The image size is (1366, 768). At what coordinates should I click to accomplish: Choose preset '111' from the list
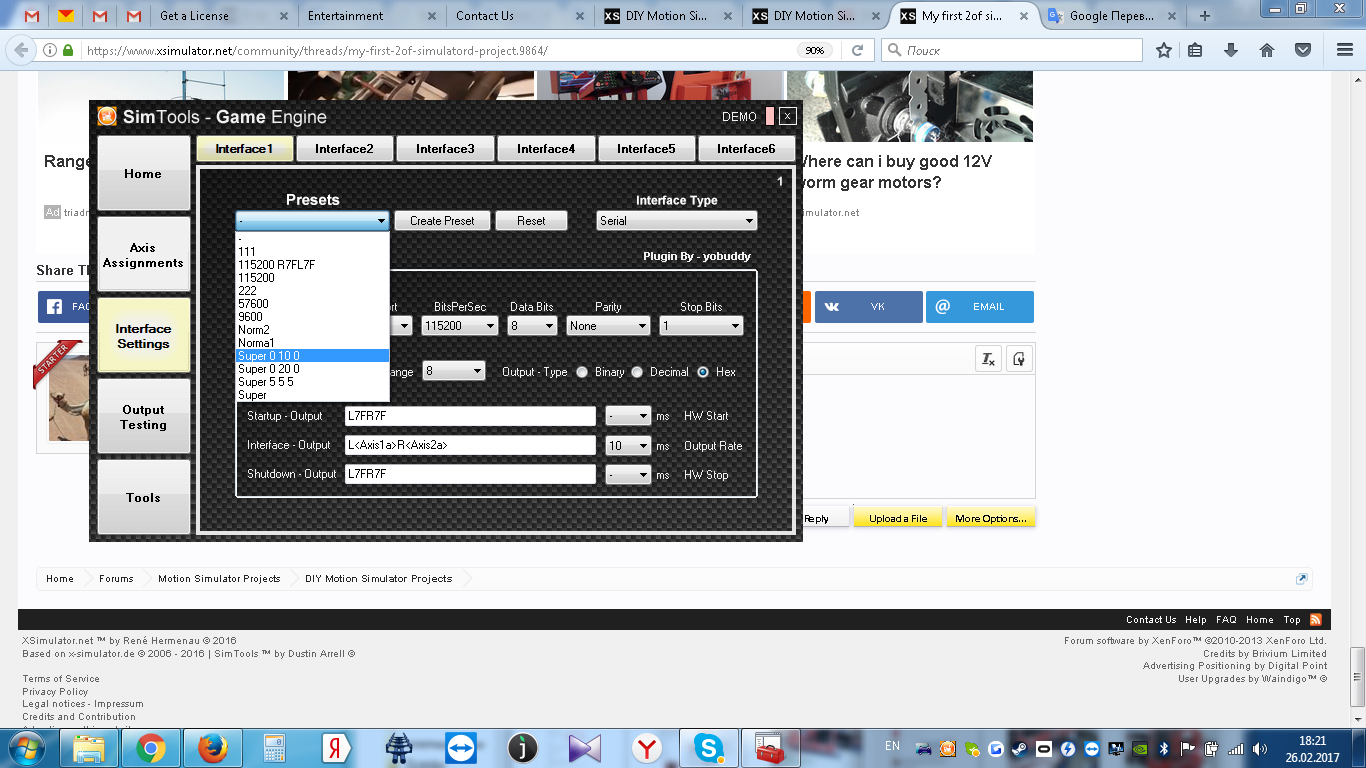[x=312, y=252]
